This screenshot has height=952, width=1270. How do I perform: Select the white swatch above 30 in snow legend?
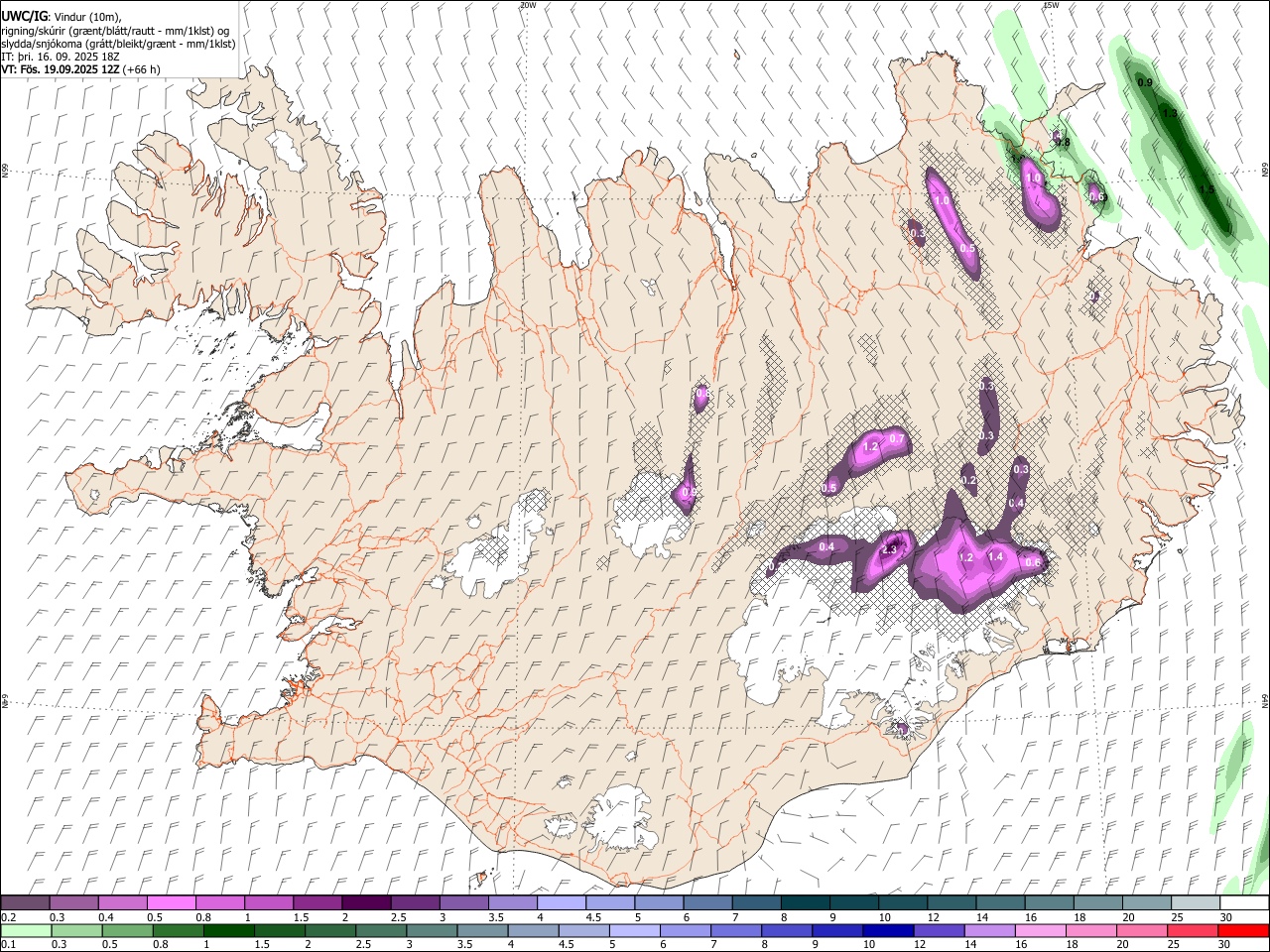[x=1244, y=903]
